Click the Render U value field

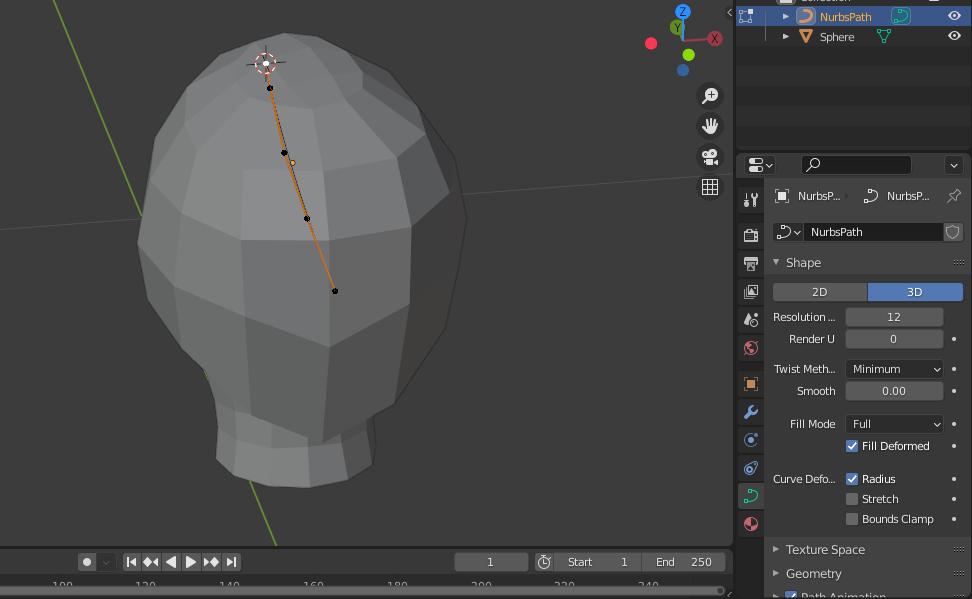[x=894, y=339]
